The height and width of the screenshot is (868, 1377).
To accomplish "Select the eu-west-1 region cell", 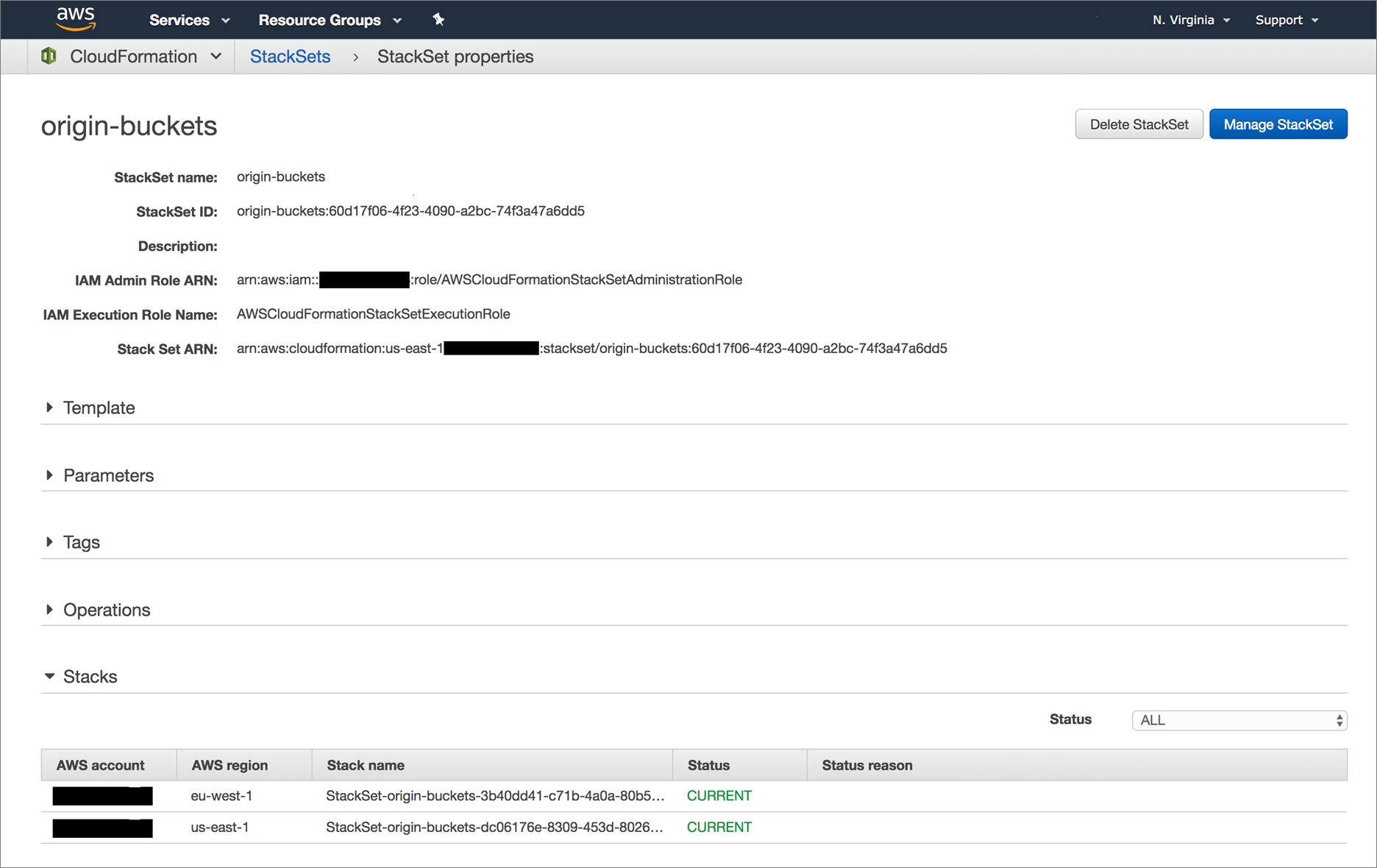I will click(x=221, y=796).
